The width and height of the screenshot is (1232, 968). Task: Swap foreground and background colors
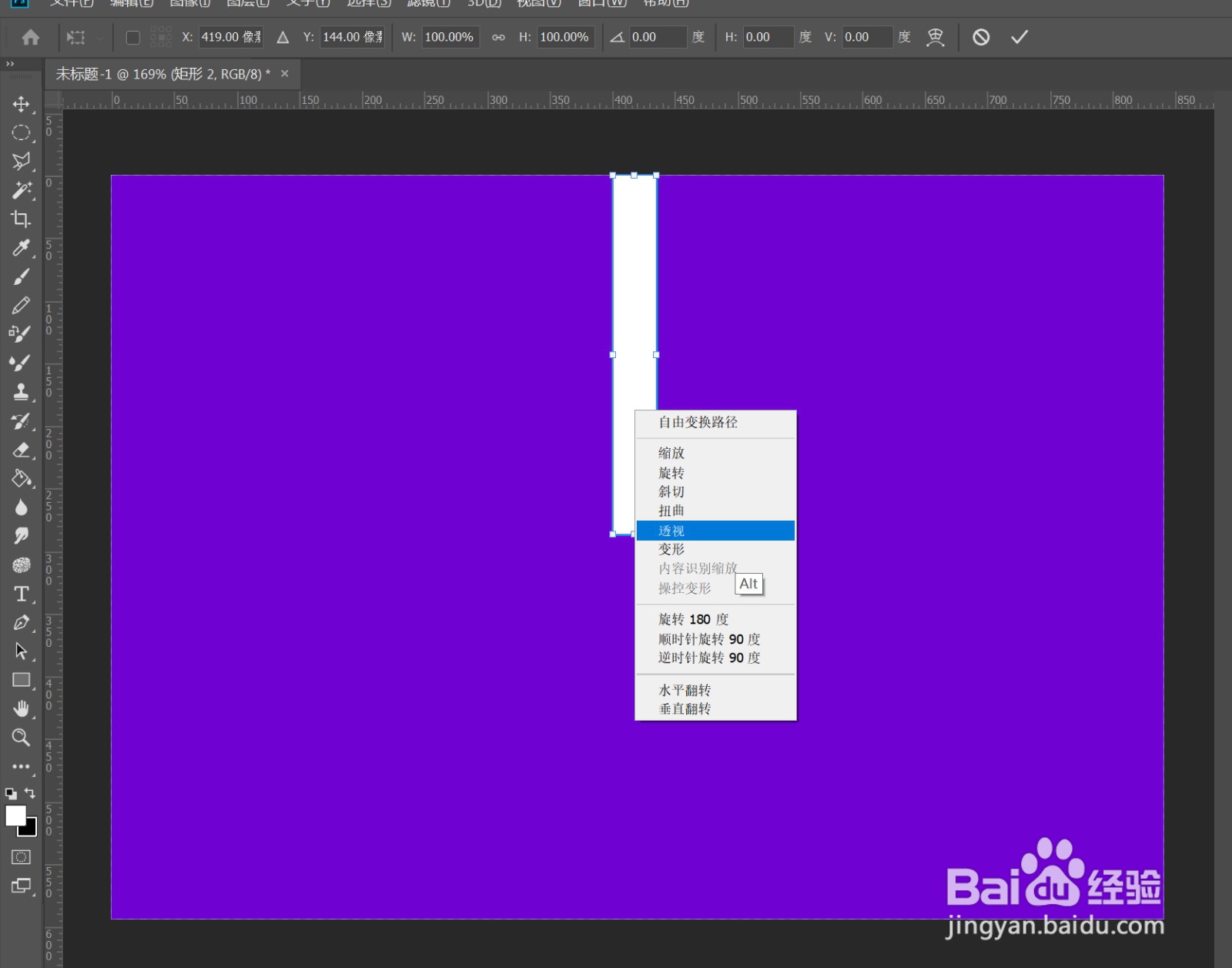30,792
